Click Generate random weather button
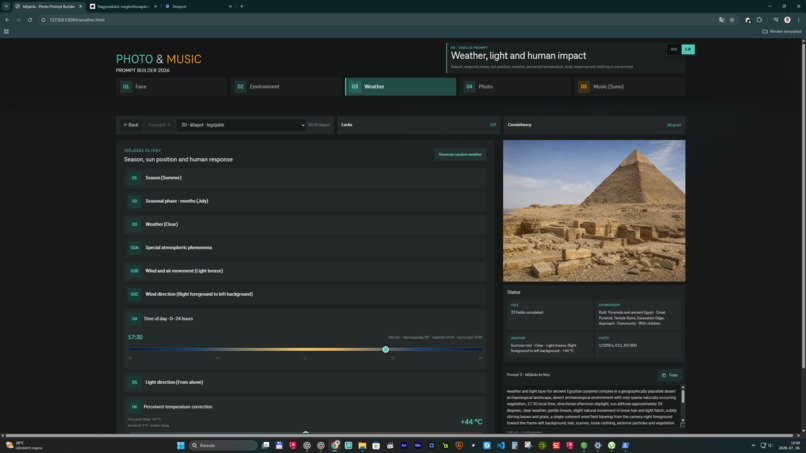 point(460,154)
